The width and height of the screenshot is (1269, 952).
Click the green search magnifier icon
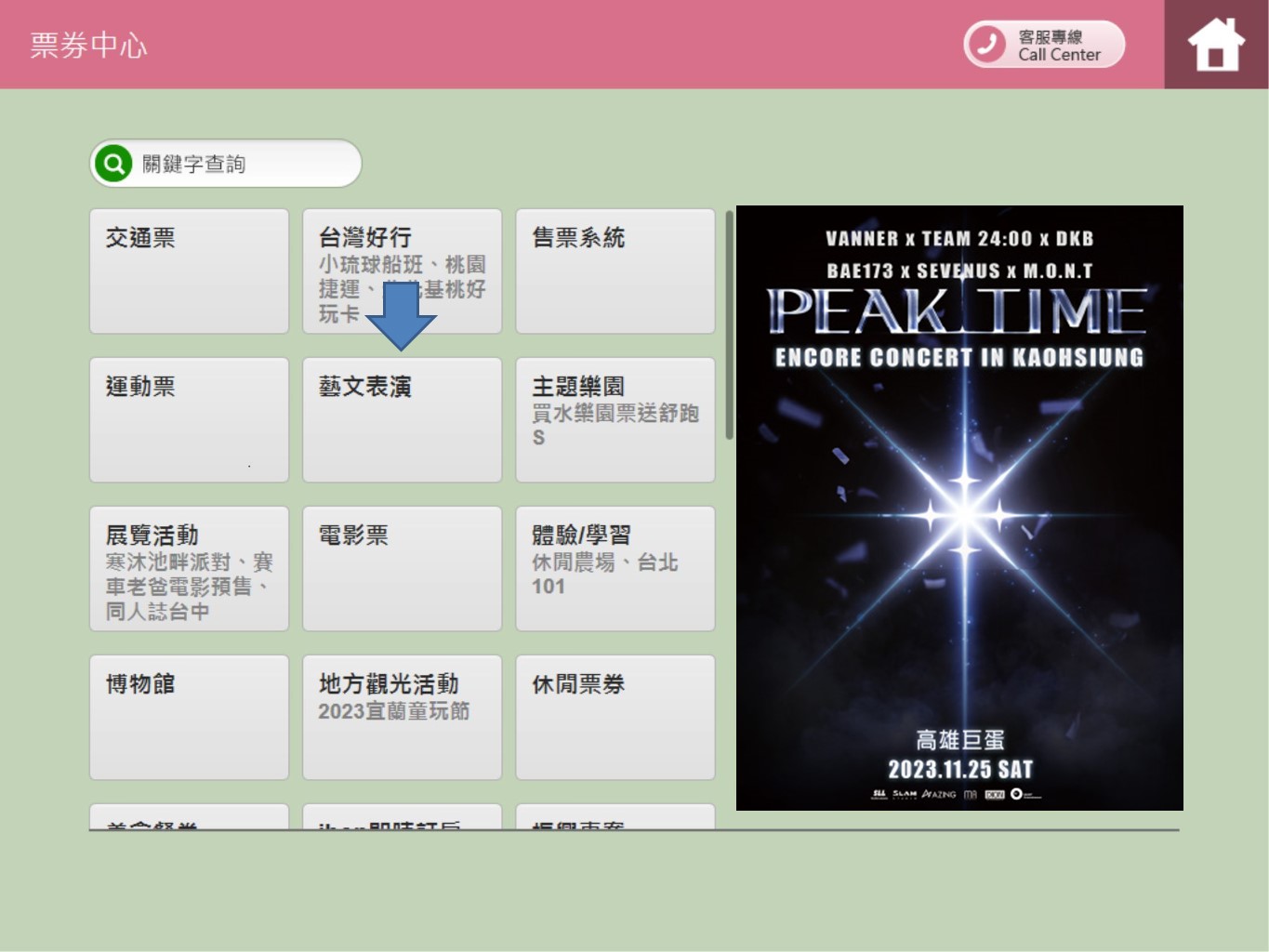113,164
